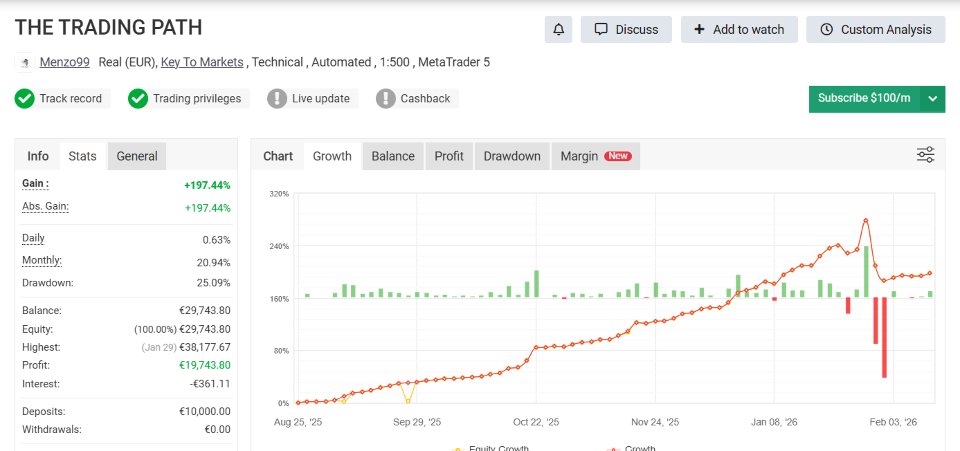Click the peak growth point on chart

(x=865, y=220)
